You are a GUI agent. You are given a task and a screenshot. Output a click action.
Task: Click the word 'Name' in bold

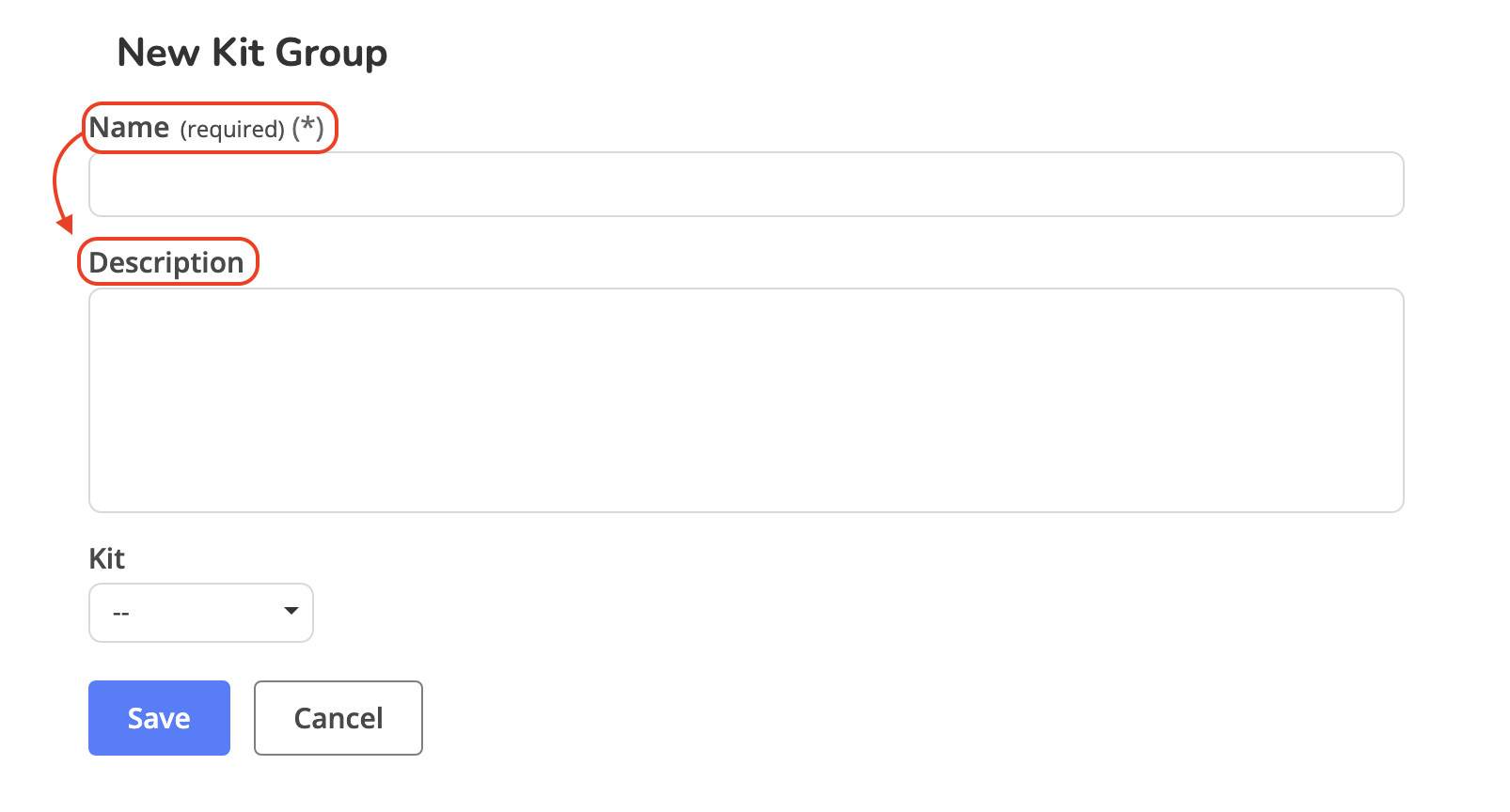pyautogui.click(x=130, y=128)
